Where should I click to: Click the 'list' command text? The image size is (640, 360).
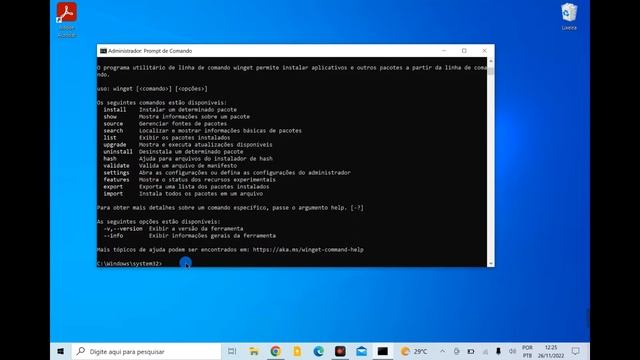tap(110, 138)
